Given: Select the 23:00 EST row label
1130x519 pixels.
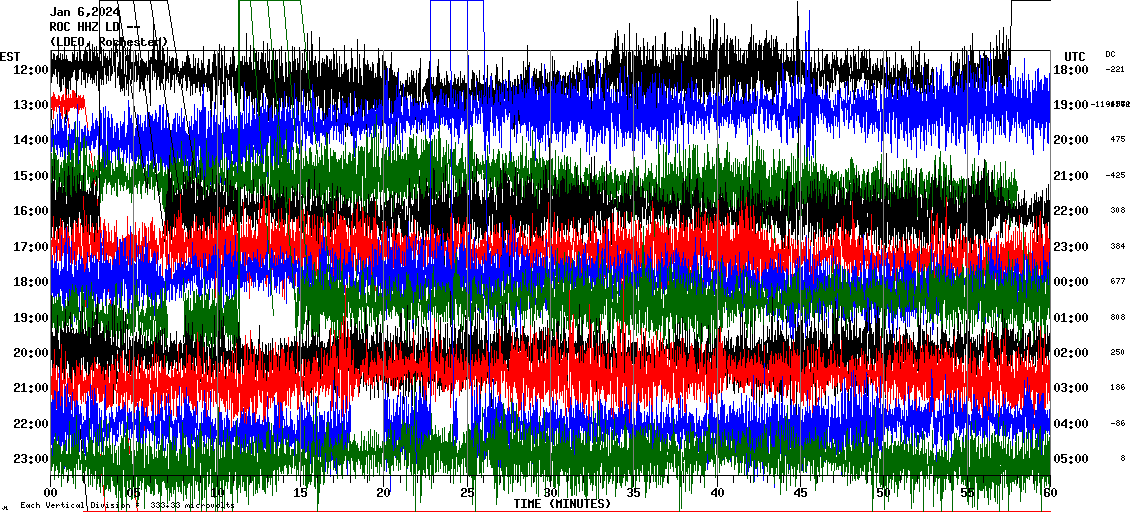Looking at the screenshot, I should coord(30,459).
